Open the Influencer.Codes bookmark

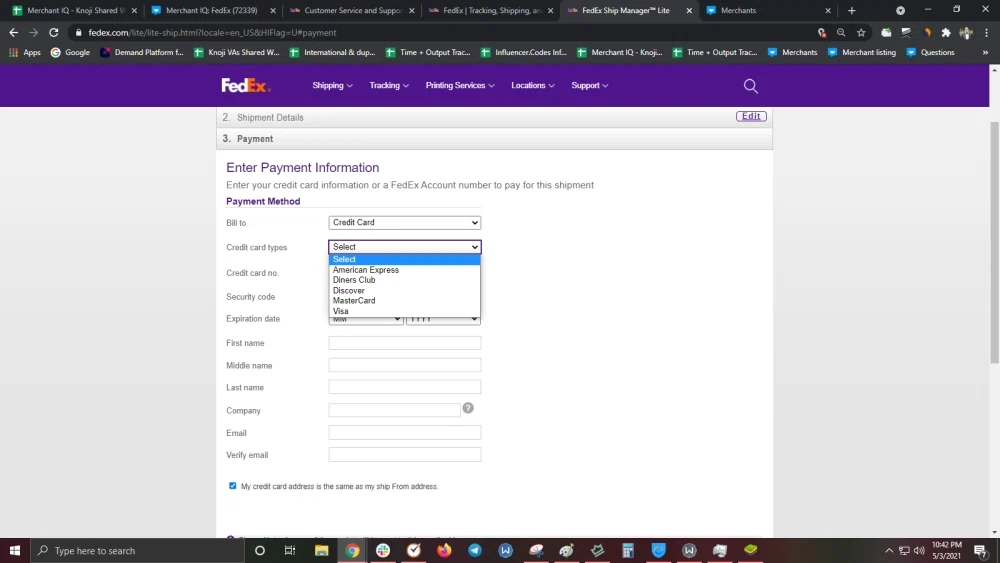pos(524,52)
